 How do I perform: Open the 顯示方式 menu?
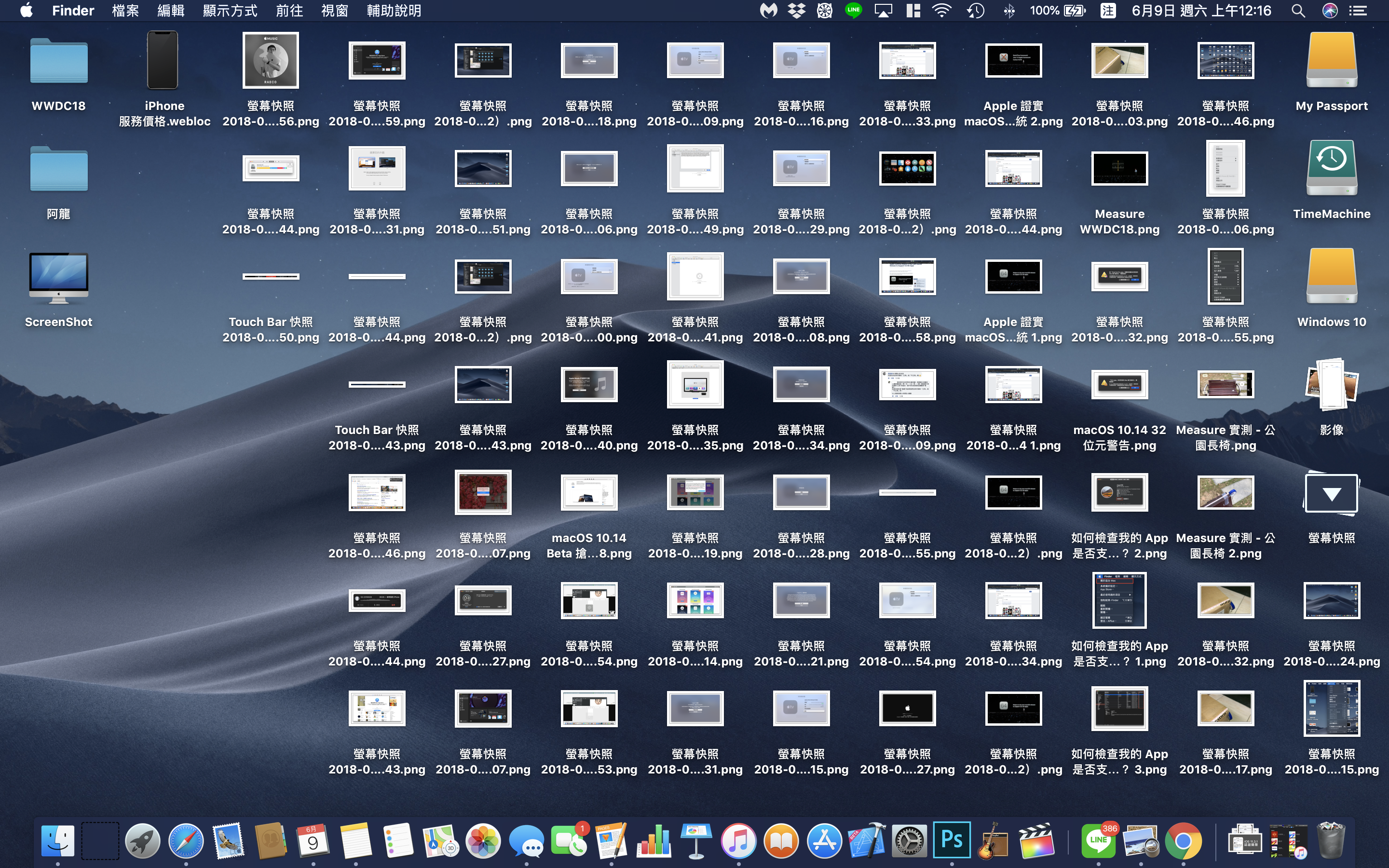tap(230, 10)
